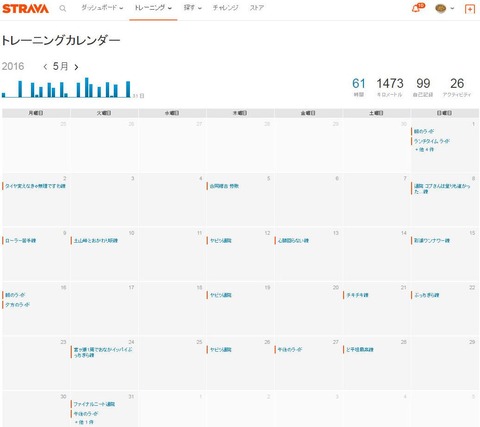Image resolution: width=480 pixels, height=427 pixels.
Task: Click the upload plus icon
Action: click(470, 9)
